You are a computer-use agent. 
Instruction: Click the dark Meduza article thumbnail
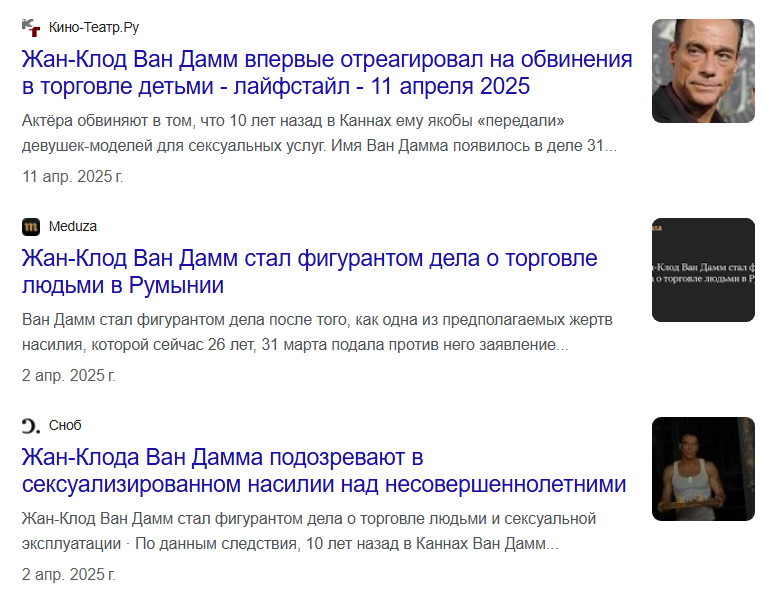[703, 270]
